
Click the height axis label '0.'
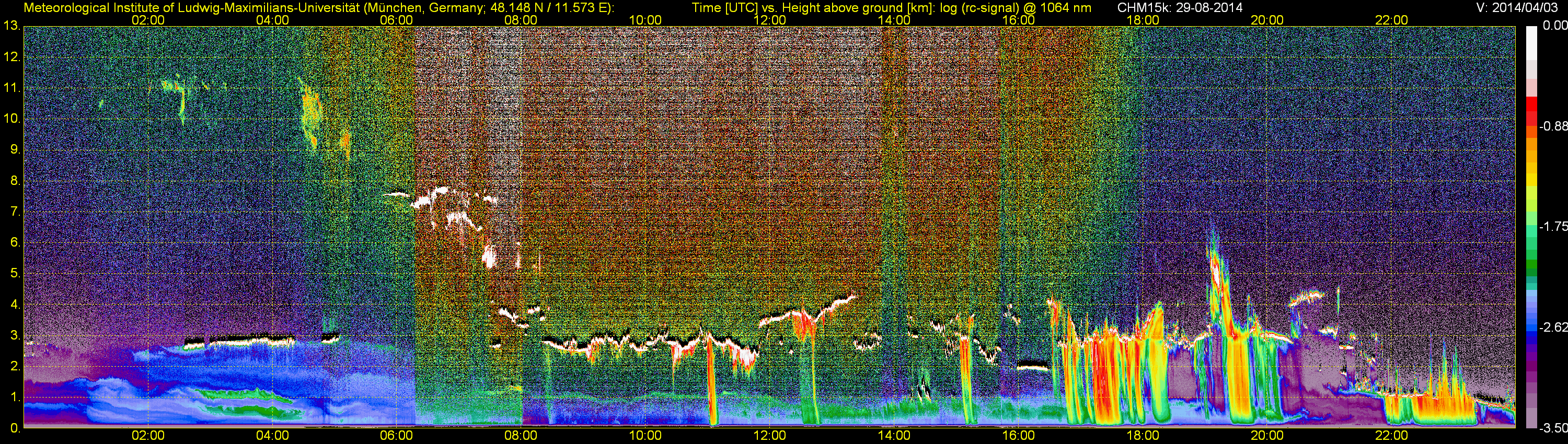(15, 428)
